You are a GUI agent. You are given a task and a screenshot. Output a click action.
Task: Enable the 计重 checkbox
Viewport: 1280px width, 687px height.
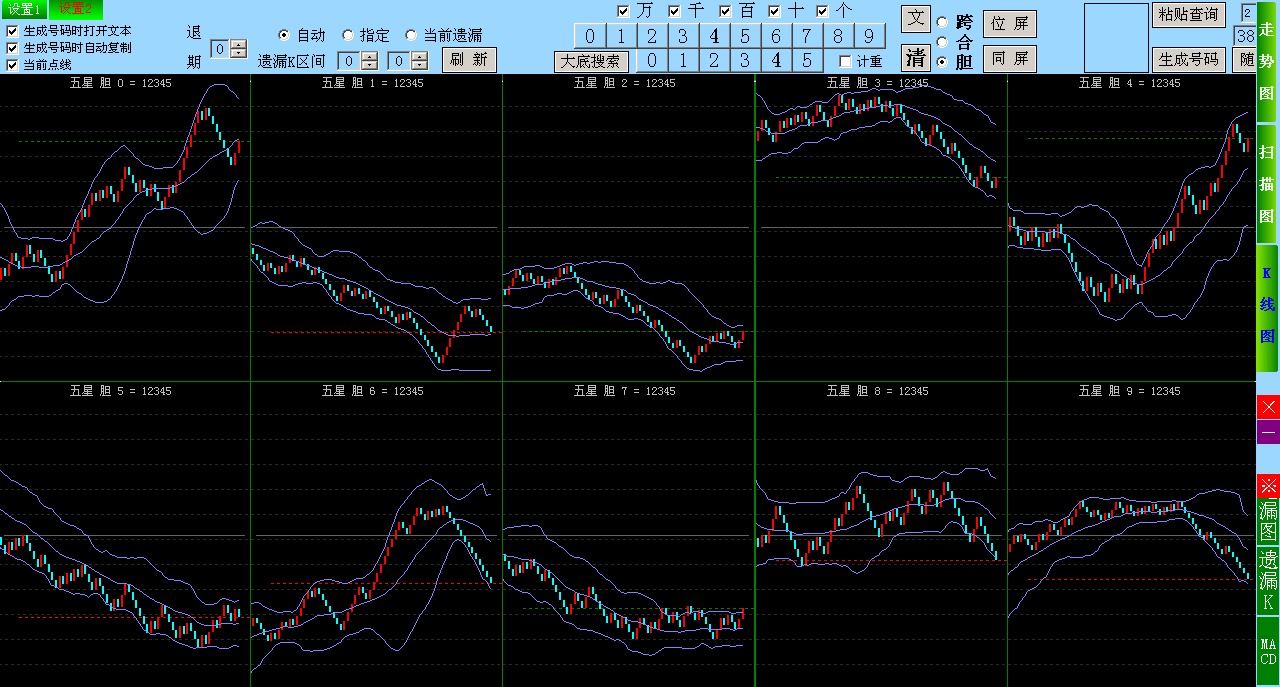click(x=846, y=61)
